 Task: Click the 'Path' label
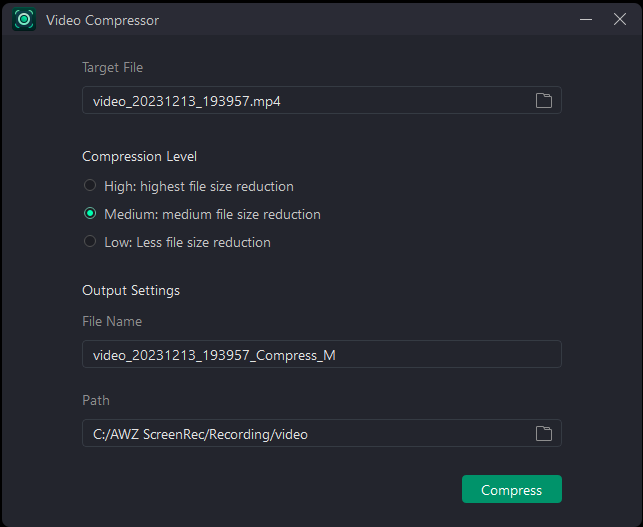(x=96, y=400)
